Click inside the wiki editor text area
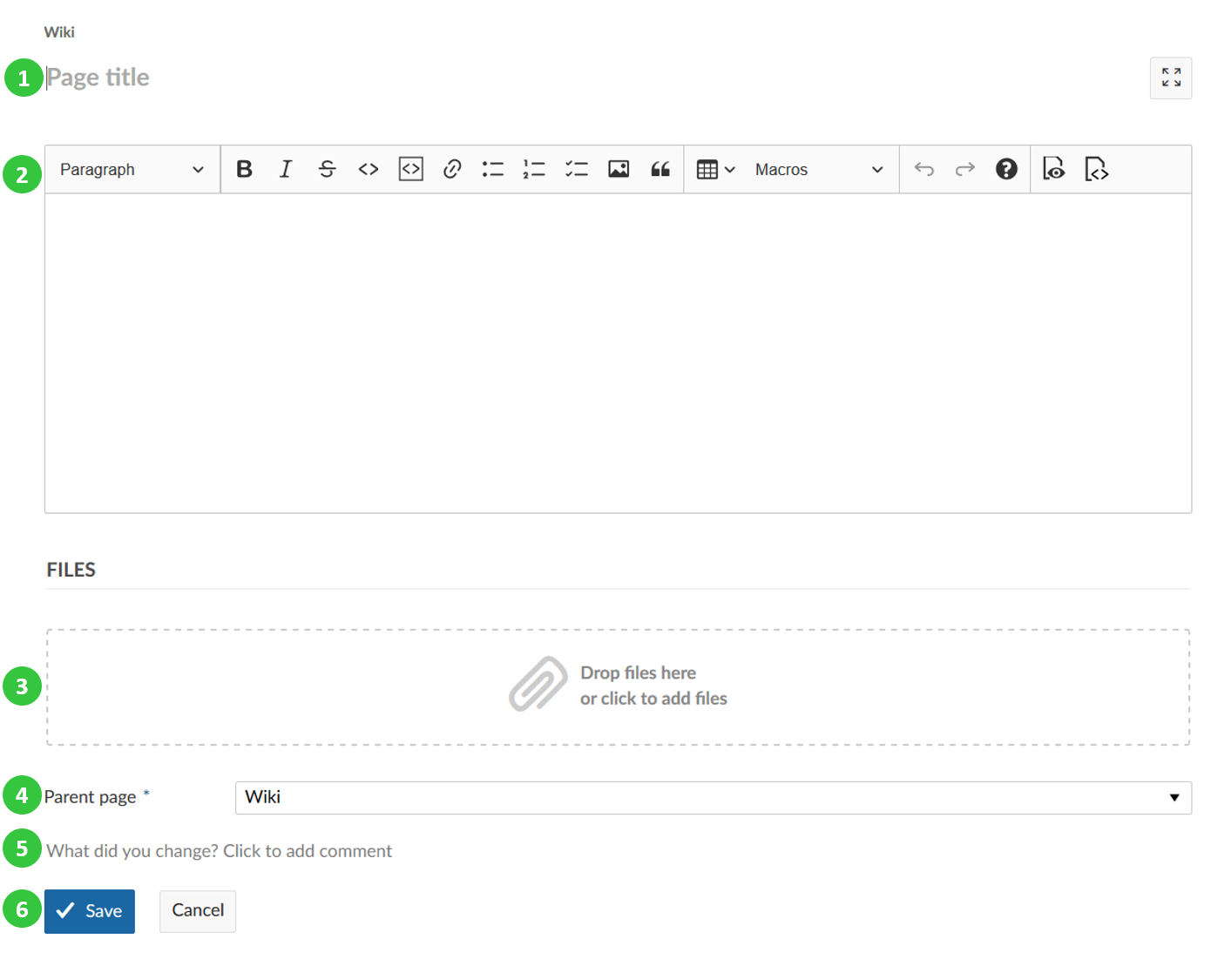1211x980 pixels. (x=618, y=353)
